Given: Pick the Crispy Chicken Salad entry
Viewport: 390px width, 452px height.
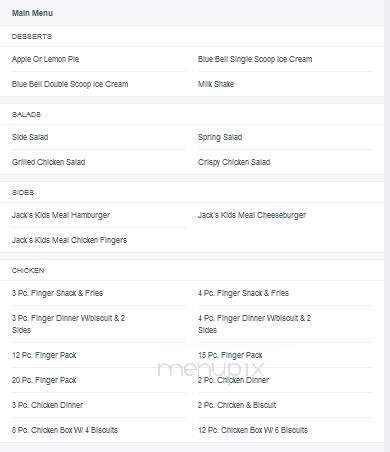Looking at the screenshot, I should pyautogui.click(x=234, y=162).
